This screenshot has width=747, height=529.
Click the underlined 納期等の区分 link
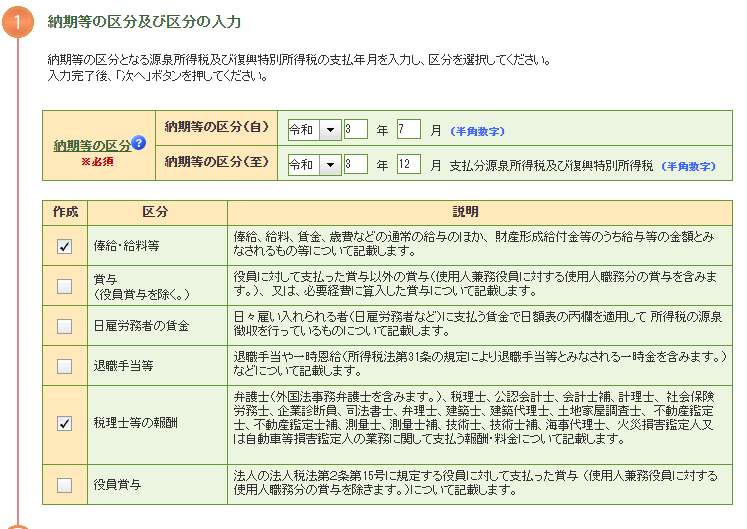(92, 146)
